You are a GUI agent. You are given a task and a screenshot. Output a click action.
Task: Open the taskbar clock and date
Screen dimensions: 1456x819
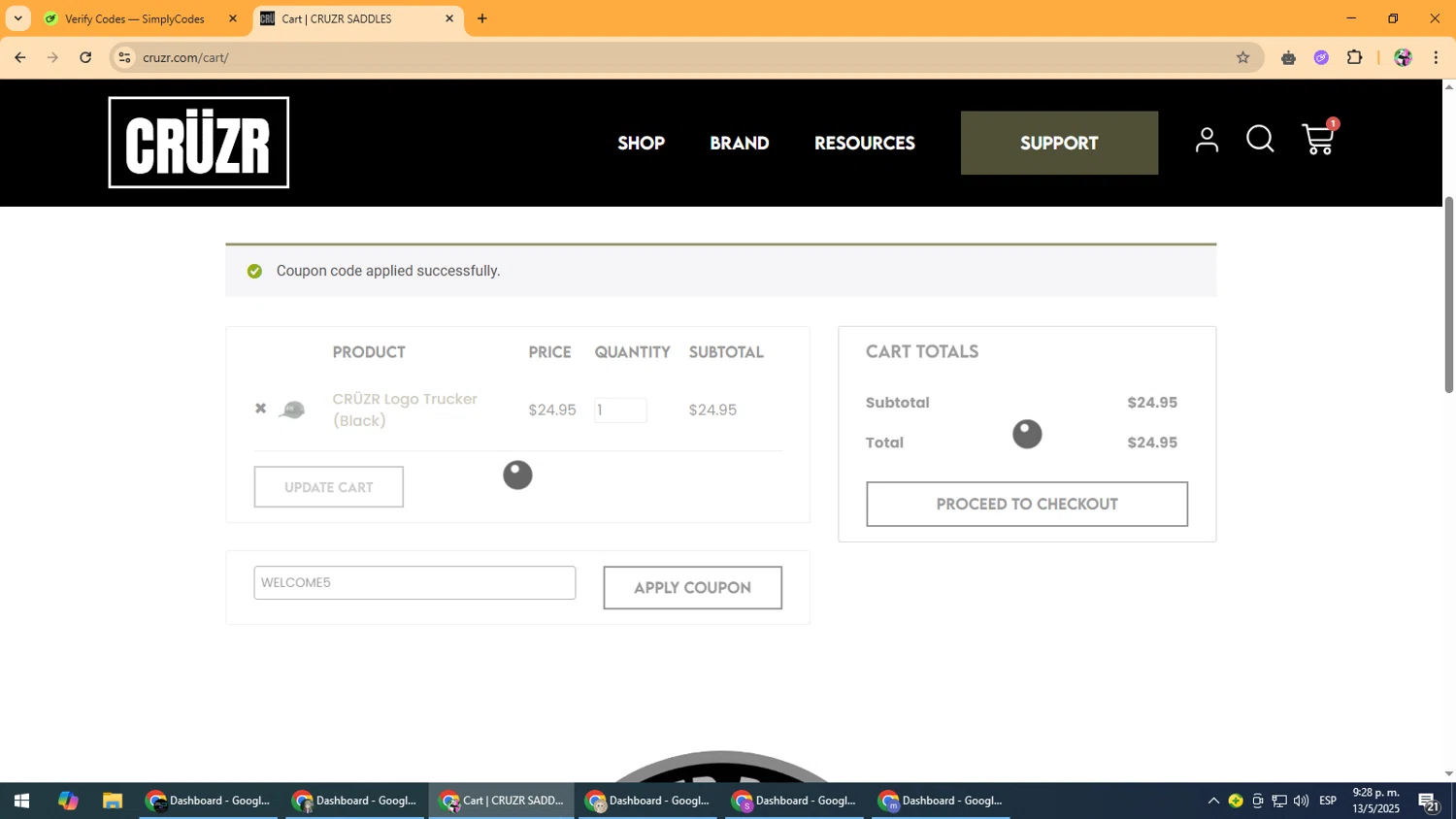tap(1376, 801)
